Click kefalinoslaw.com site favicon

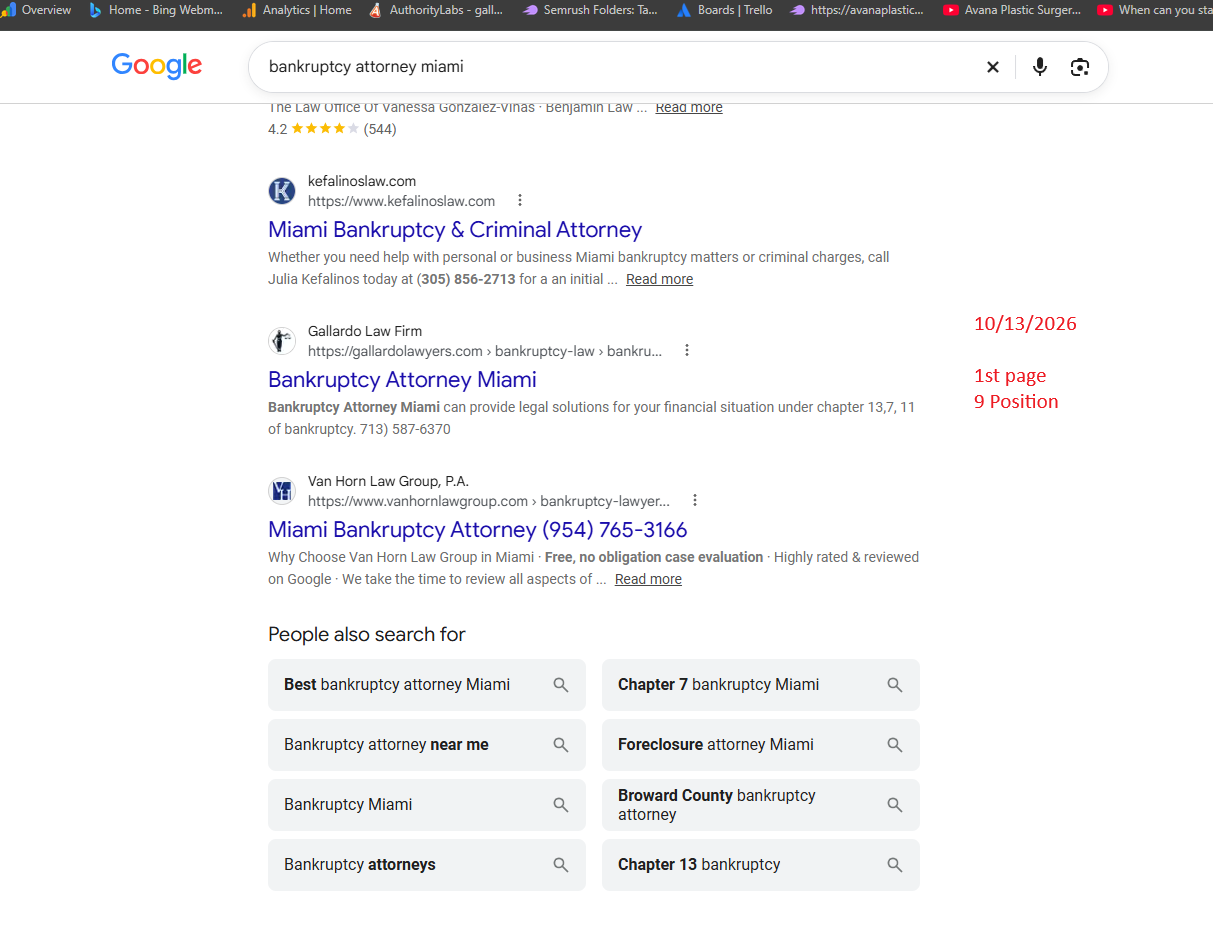coord(282,191)
